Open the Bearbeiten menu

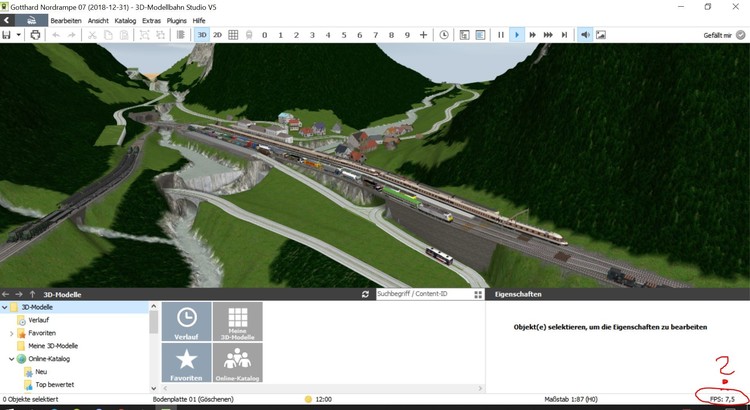coord(67,20)
